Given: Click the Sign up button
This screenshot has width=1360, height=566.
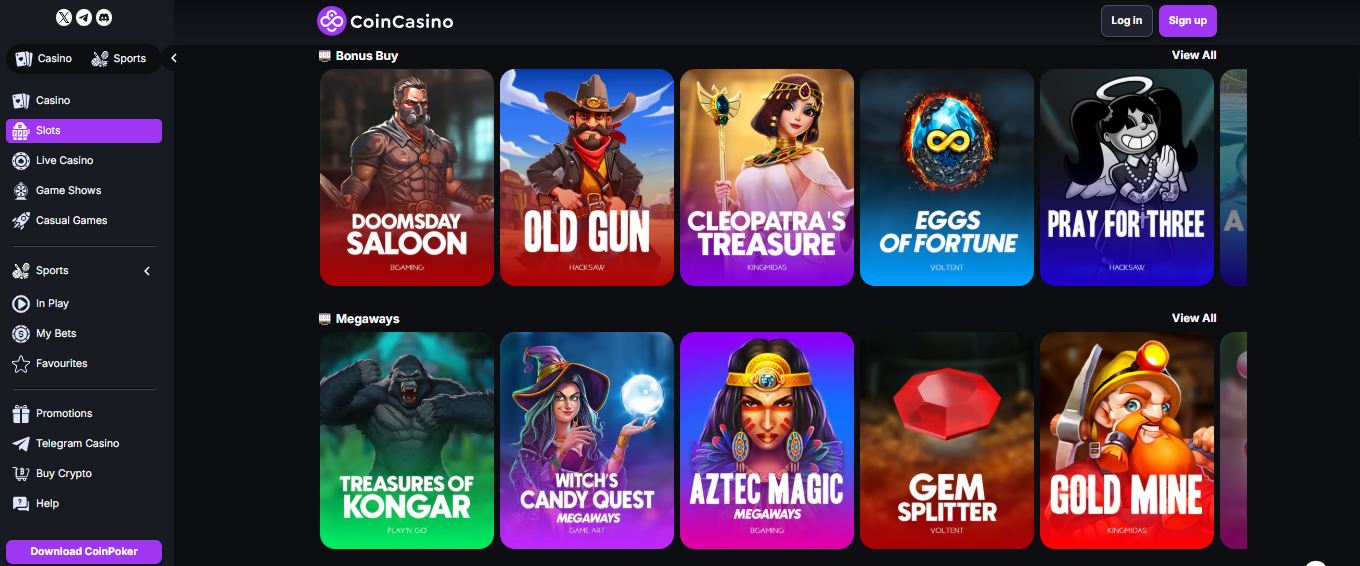Looking at the screenshot, I should (x=1188, y=20).
